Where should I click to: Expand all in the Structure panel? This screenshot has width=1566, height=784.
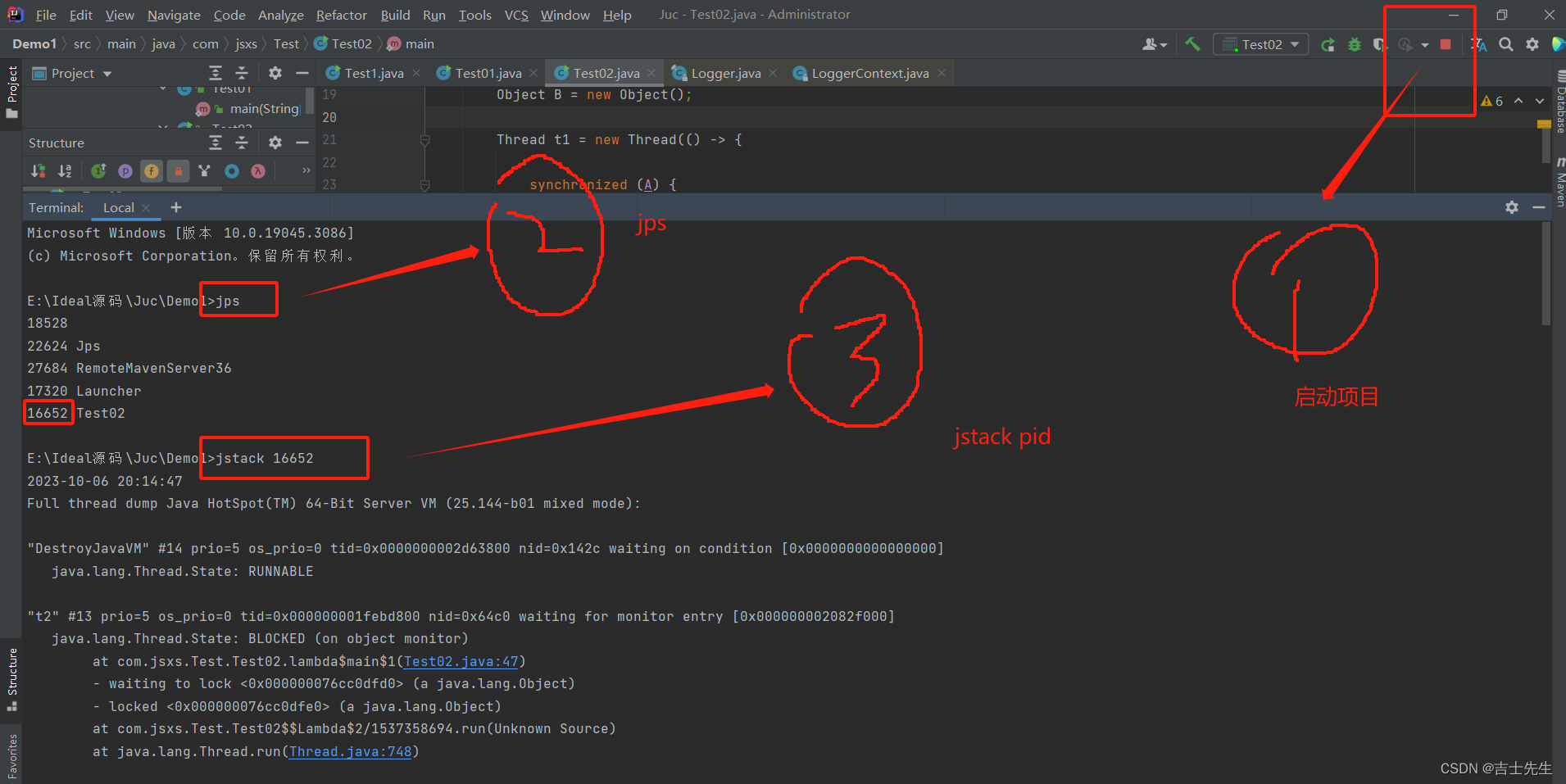(216, 143)
